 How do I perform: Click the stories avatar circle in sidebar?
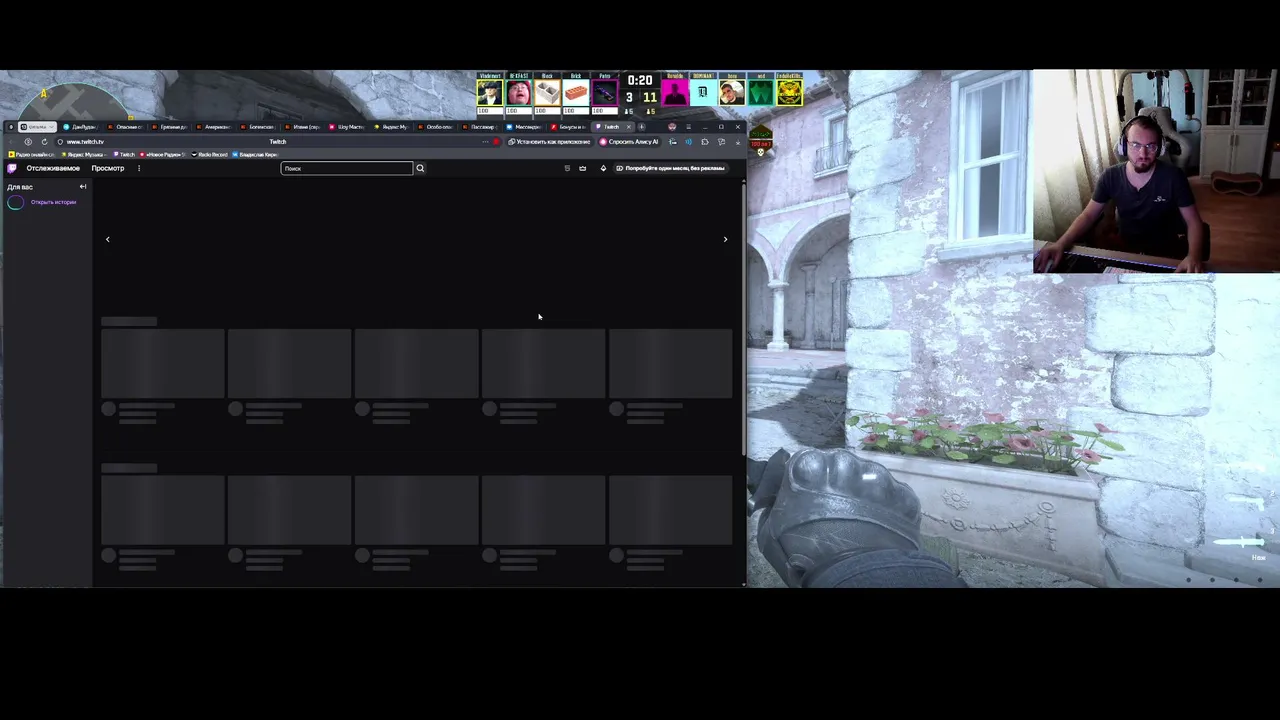[15, 202]
